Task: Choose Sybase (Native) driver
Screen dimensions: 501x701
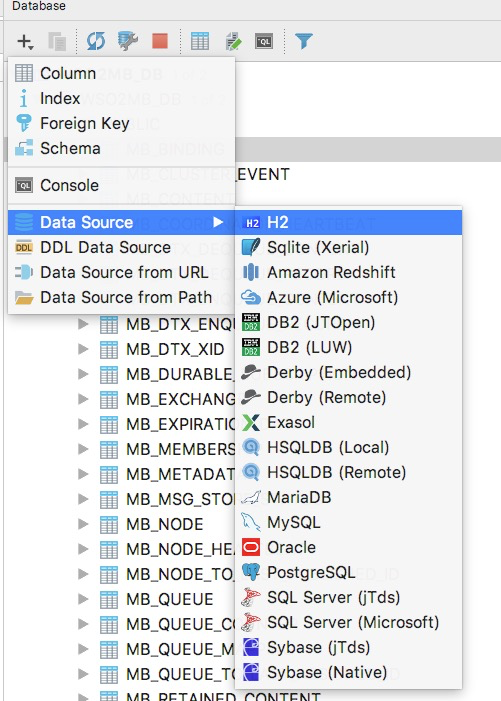Action: tap(348, 673)
